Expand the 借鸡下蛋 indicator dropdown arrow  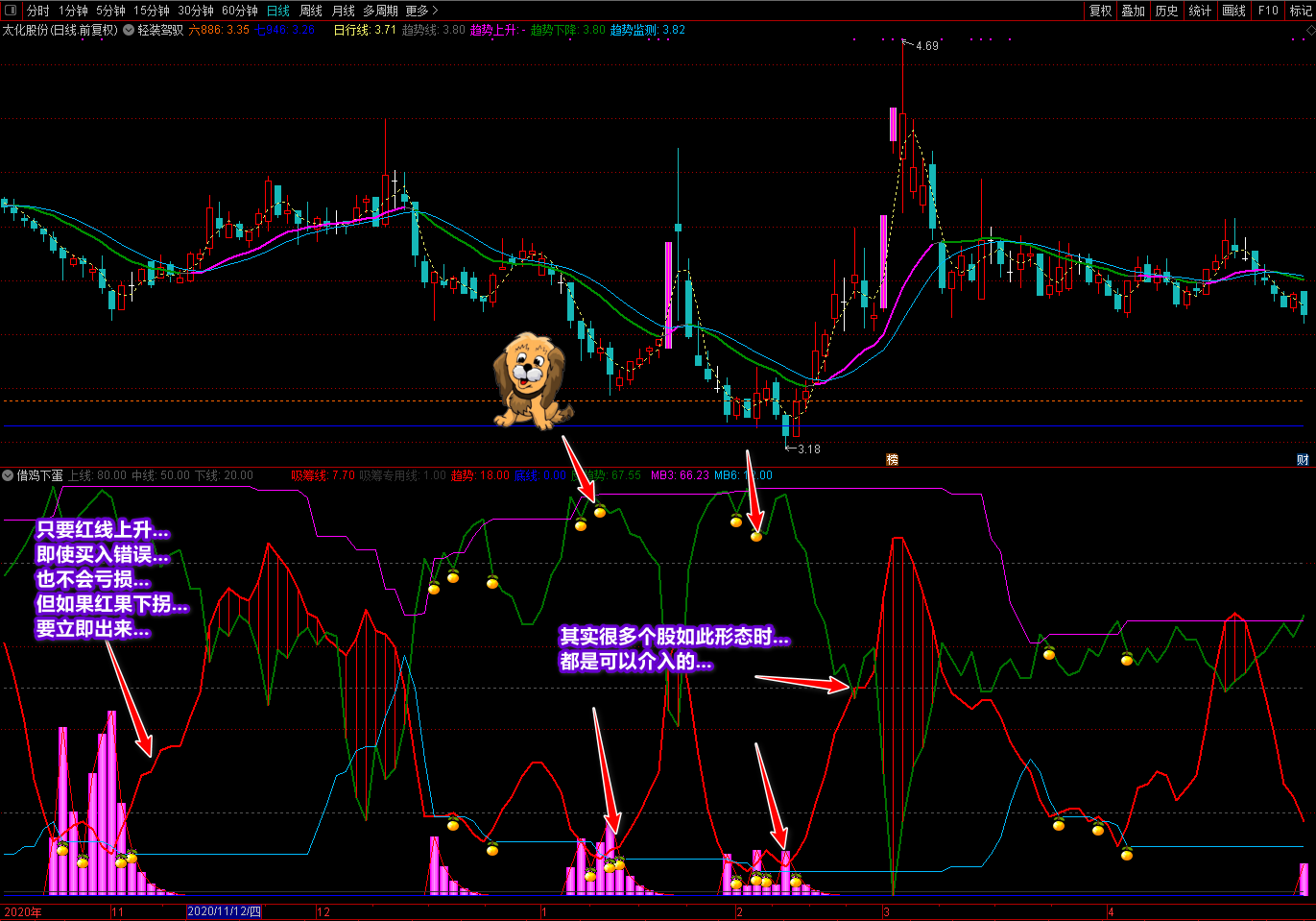coord(8,475)
